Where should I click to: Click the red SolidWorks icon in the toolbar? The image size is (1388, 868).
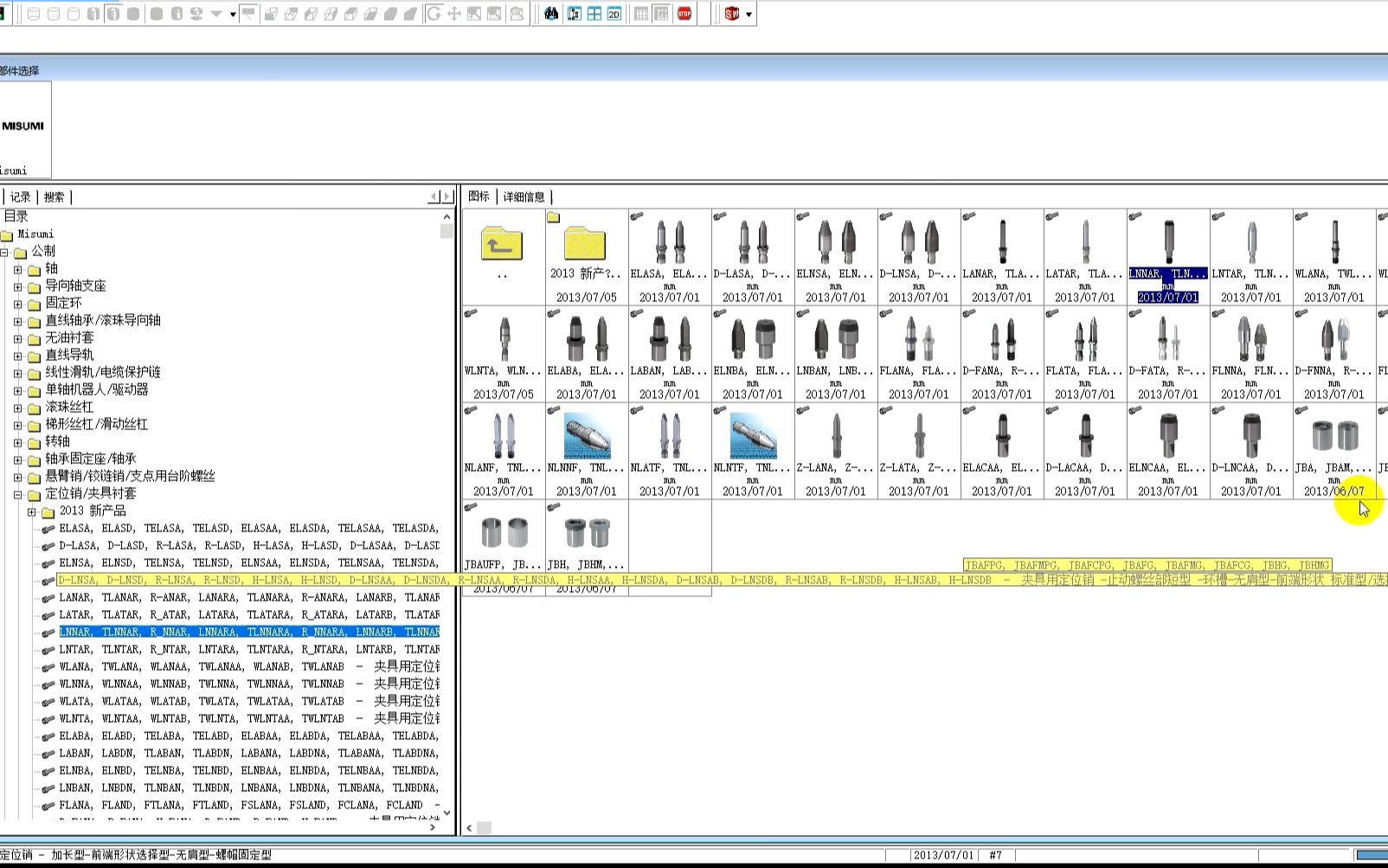coord(731,13)
